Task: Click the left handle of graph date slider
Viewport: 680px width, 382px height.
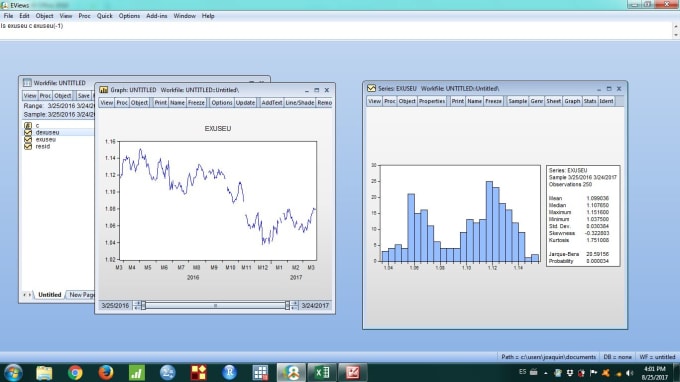Action: pos(144,306)
